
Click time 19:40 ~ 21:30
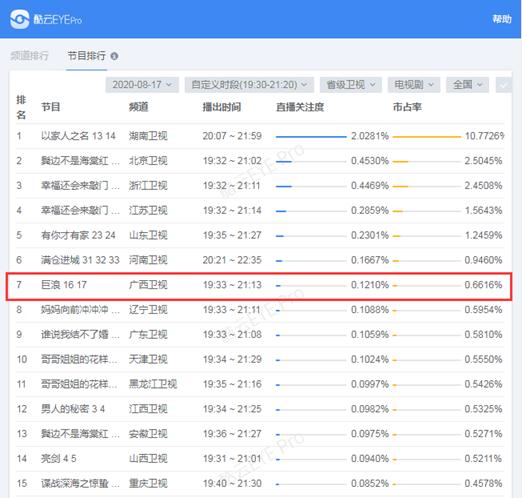(232, 483)
